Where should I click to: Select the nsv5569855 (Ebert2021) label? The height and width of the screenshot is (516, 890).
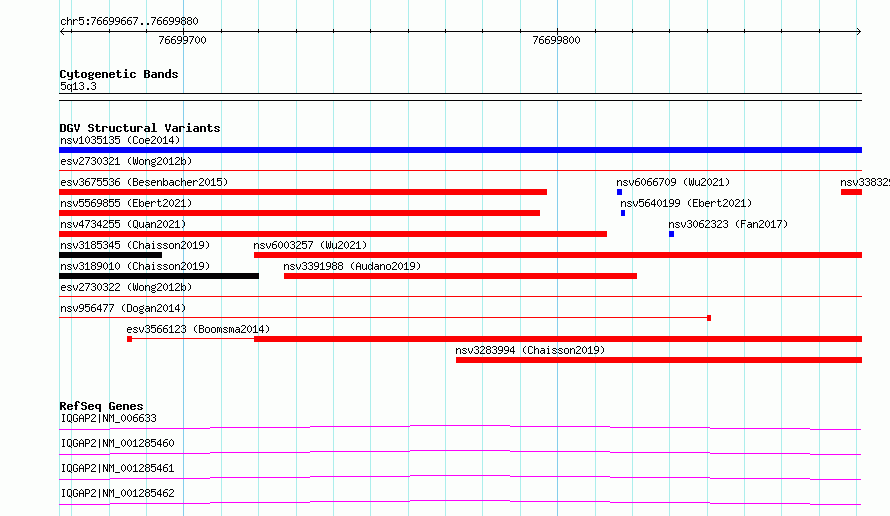pos(126,203)
